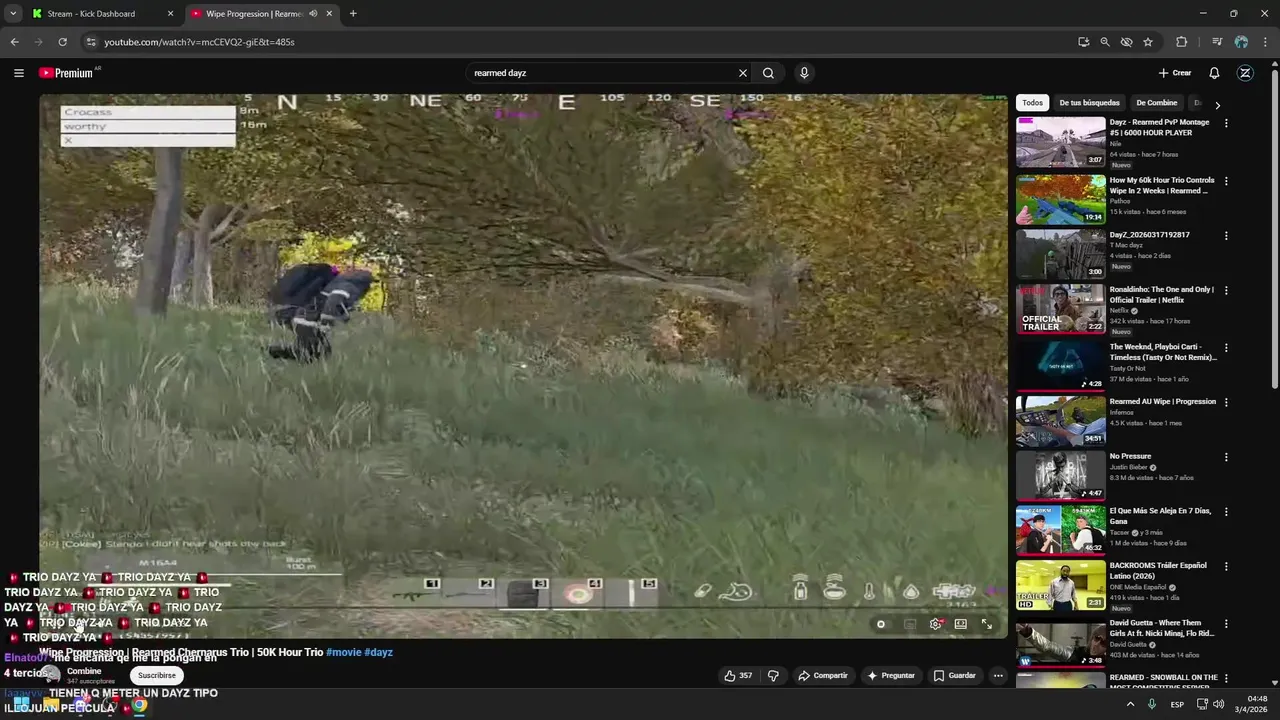The height and width of the screenshot is (720, 1280).
Task: Go back in browser history
Action: [x=14, y=42]
